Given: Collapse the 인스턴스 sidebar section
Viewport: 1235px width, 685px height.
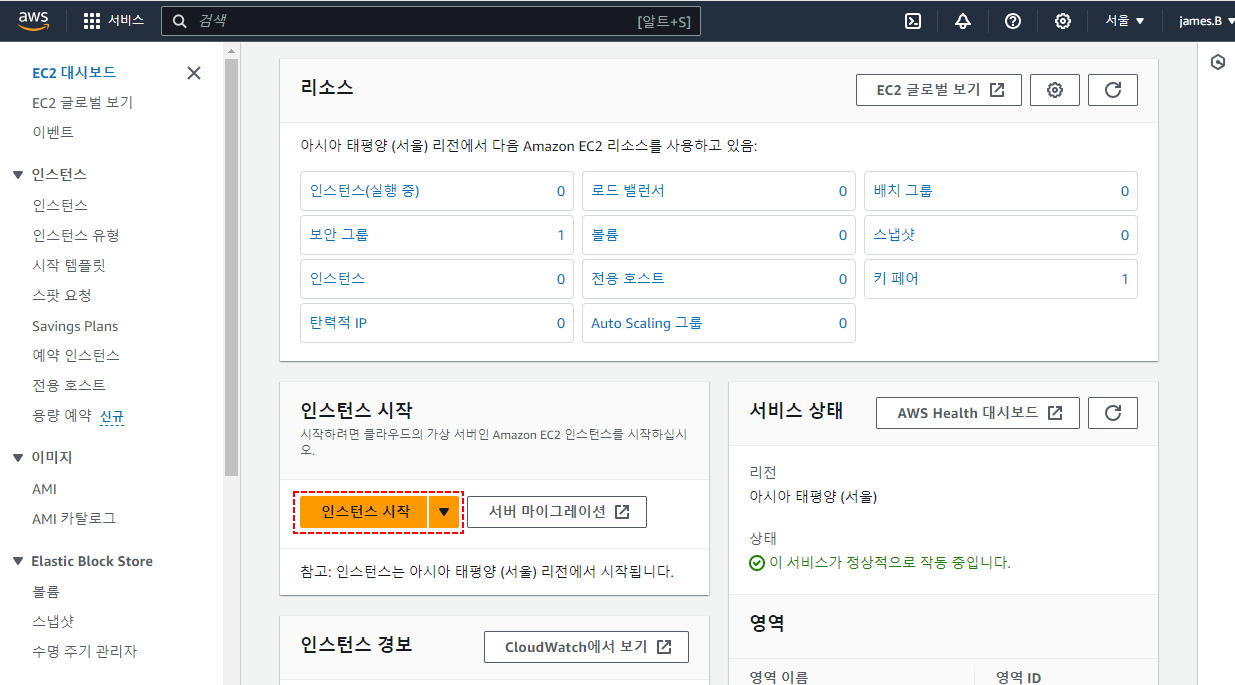Looking at the screenshot, I should (17, 175).
